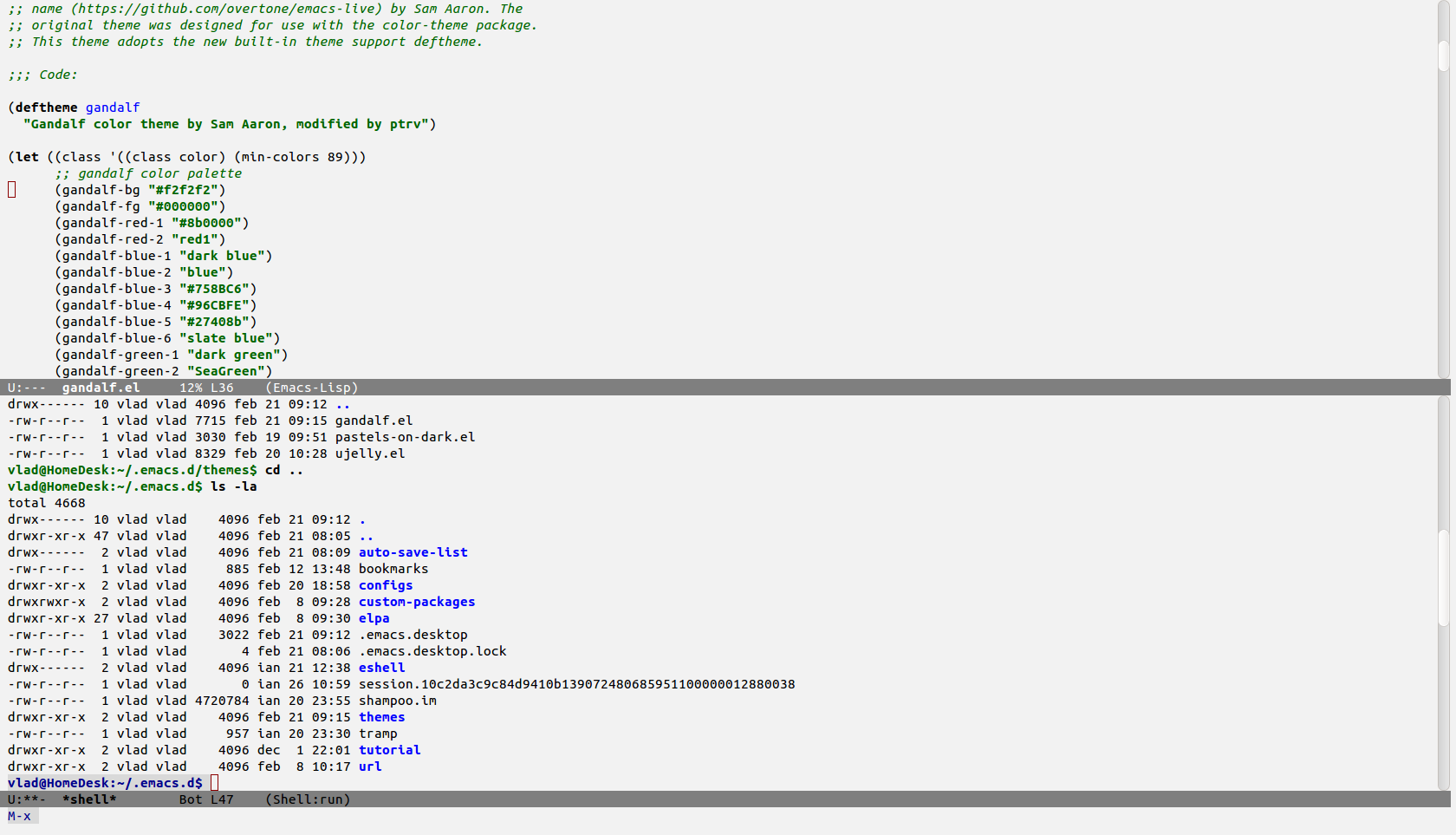Click the *shell* buffer name in mode line

coord(89,799)
